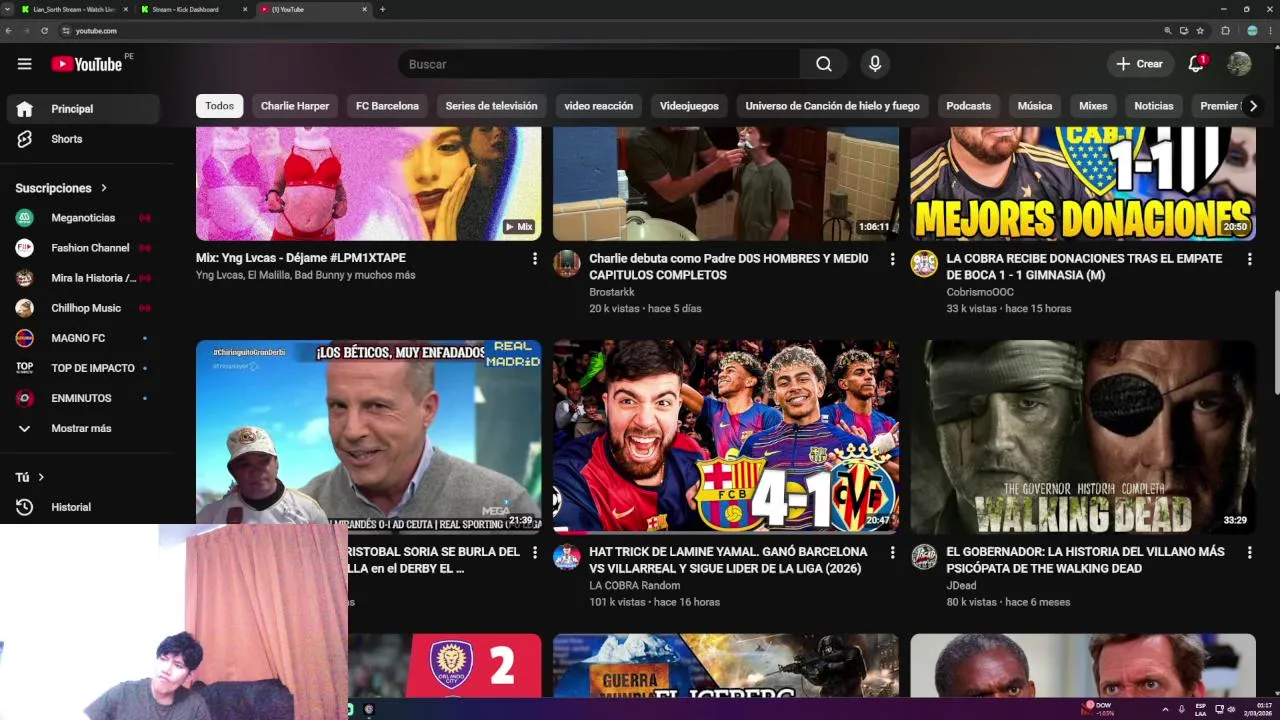Click the YouTube logo
1280x720 pixels.
pos(86,64)
